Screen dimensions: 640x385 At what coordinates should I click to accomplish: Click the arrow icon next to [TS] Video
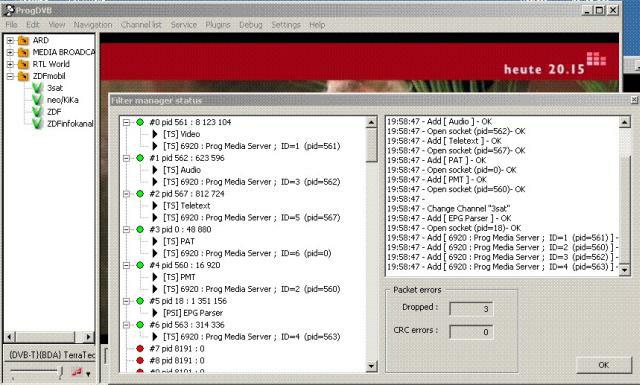coord(155,134)
